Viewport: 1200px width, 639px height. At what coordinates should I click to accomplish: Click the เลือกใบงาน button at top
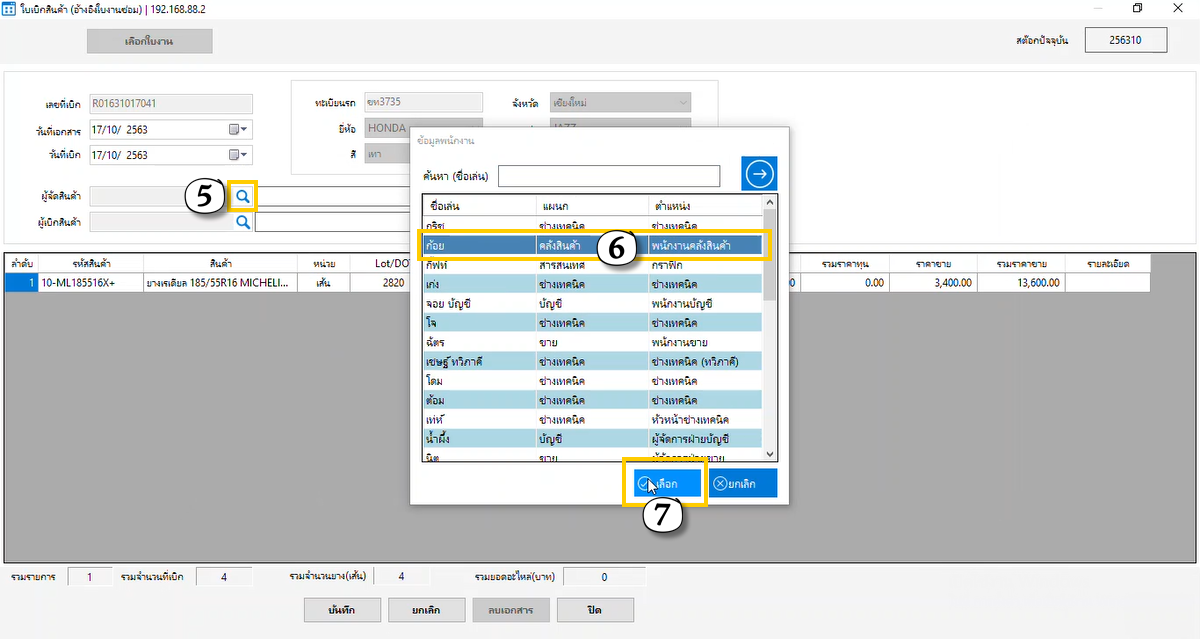(150, 41)
